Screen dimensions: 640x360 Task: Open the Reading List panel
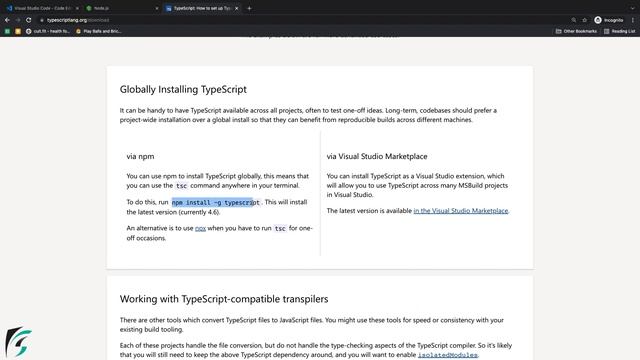click(x=619, y=31)
